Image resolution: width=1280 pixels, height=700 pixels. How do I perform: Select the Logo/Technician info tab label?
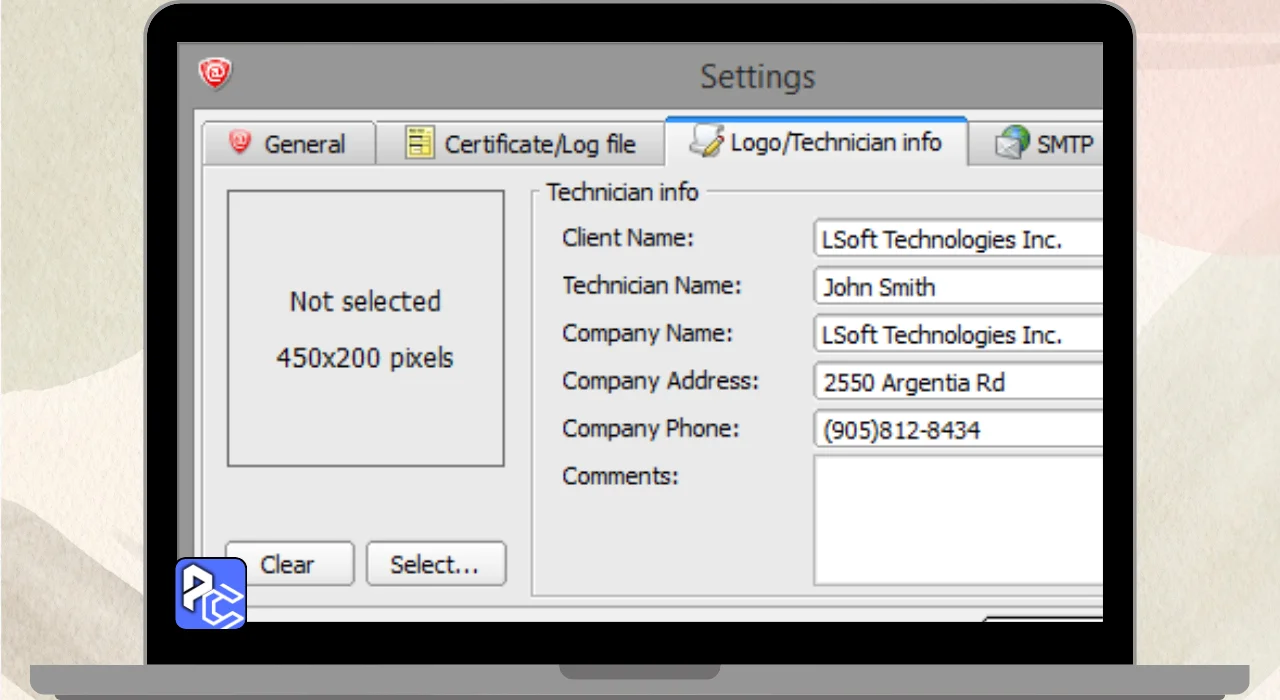tap(835, 142)
